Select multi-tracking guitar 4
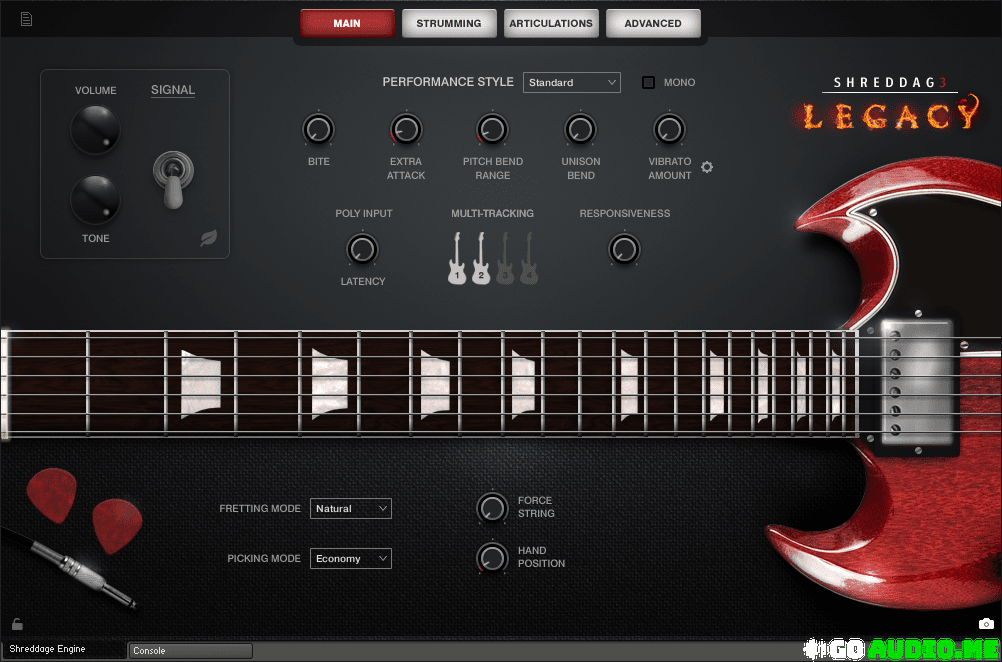 click(528, 258)
